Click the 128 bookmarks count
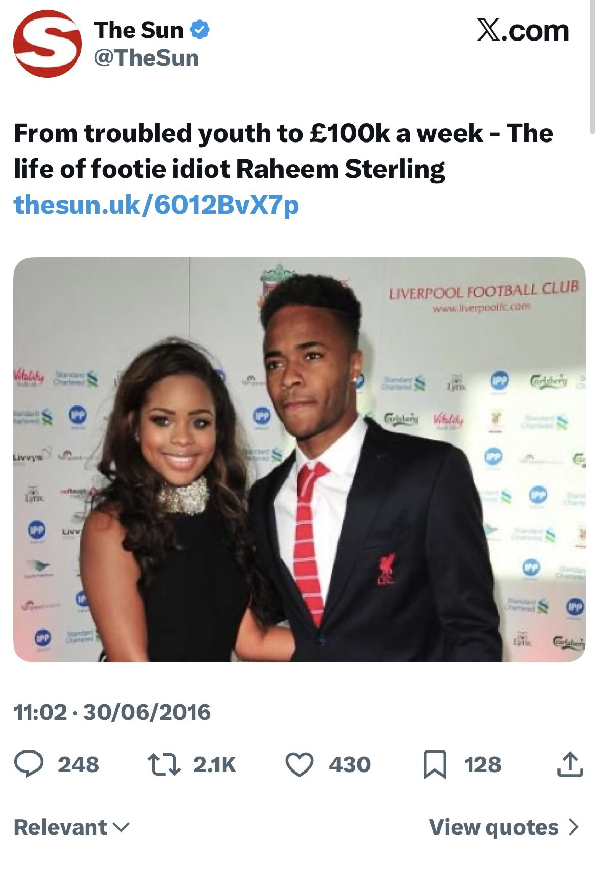 point(482,764)
